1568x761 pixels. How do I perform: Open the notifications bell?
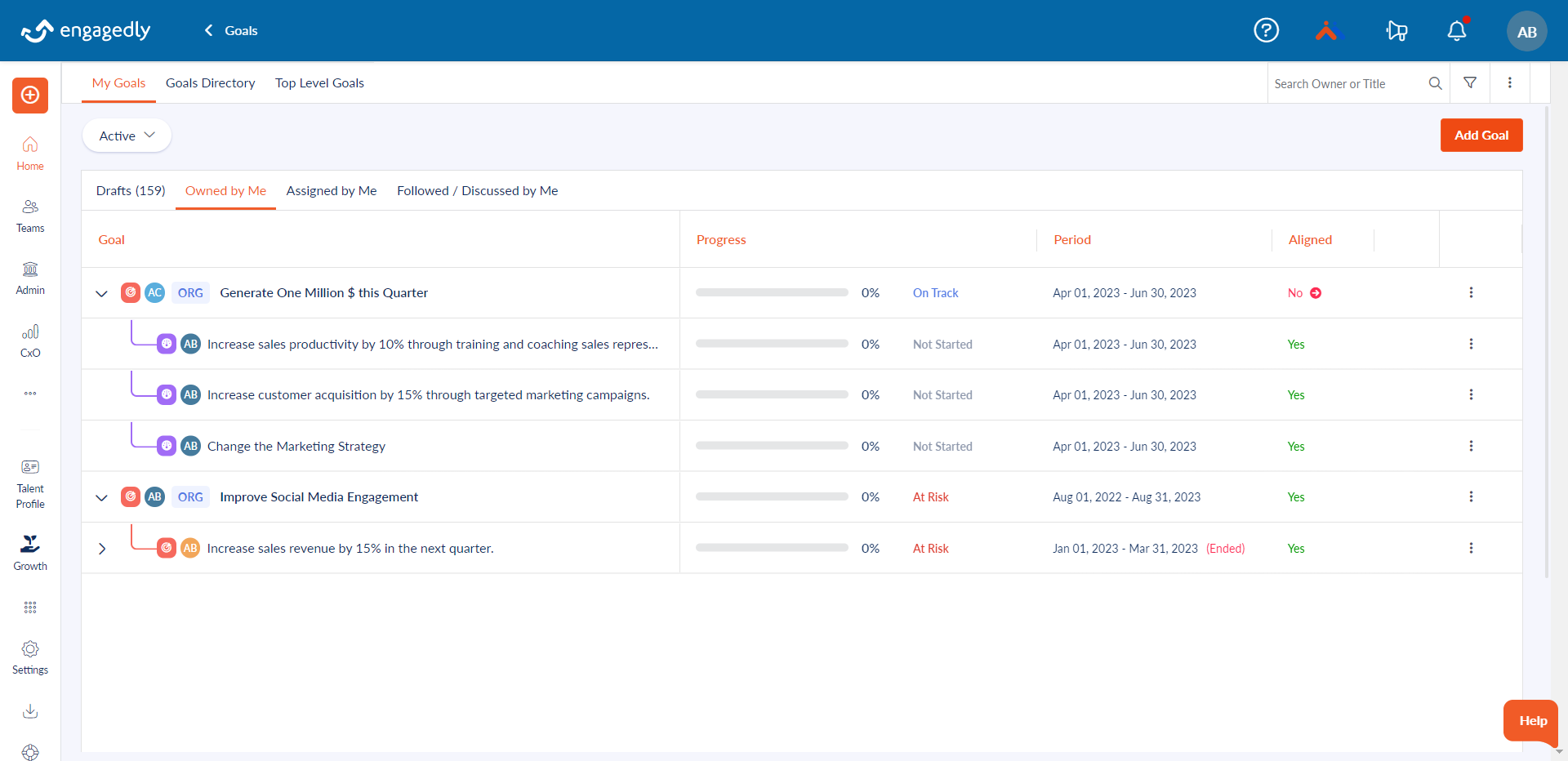1457,30
